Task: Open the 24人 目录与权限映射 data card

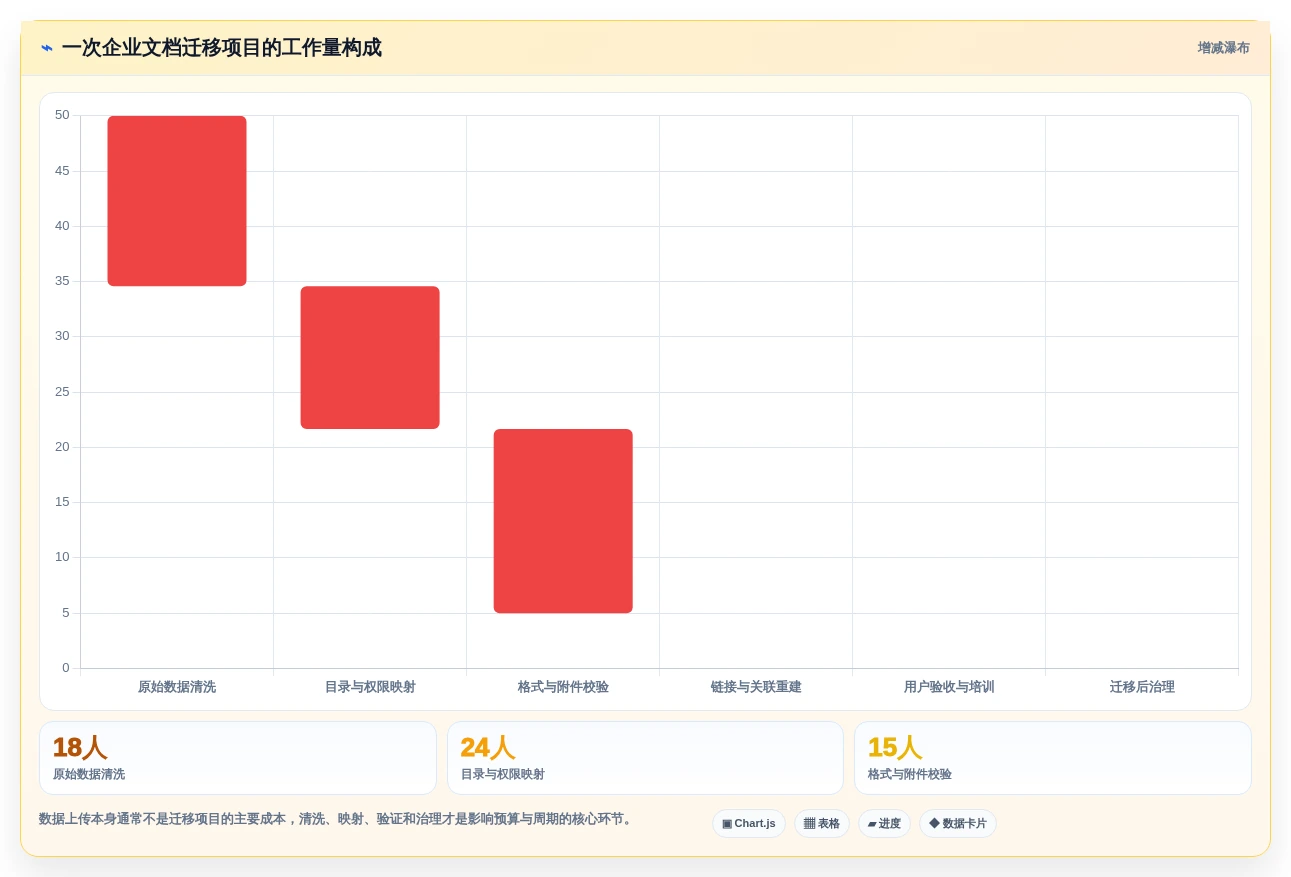Action: (x=645, y=758)
